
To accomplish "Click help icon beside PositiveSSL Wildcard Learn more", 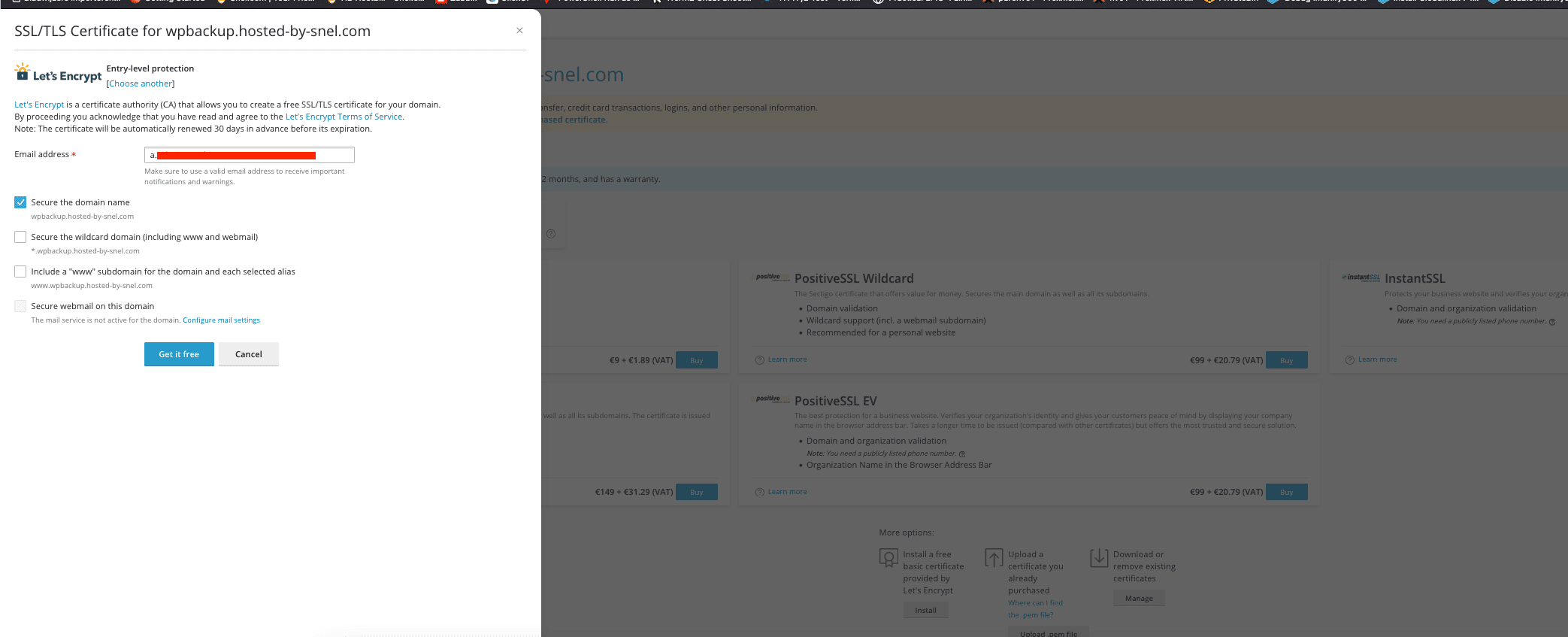I will (759, 360).
